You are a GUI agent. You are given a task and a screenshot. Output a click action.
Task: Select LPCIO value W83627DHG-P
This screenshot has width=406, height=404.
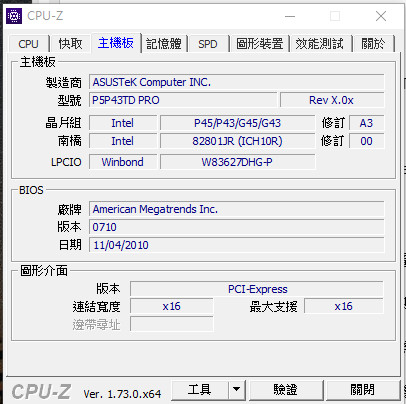[238, 162]
